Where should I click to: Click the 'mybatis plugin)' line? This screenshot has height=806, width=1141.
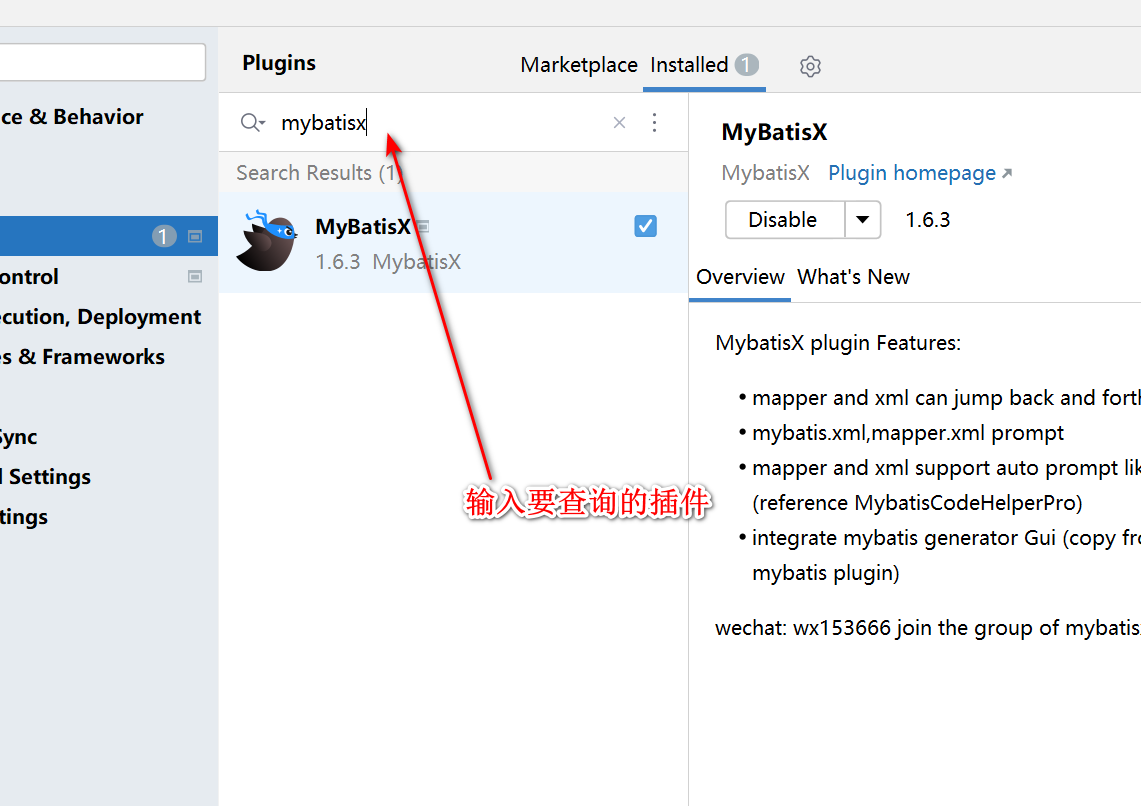click(x=826, y=573)
